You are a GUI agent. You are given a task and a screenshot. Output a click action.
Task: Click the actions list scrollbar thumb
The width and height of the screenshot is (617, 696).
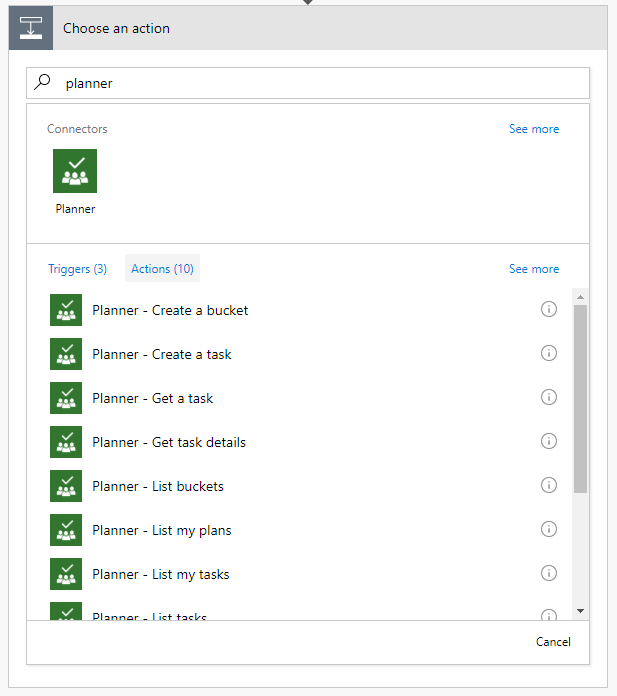click(580, 399)
